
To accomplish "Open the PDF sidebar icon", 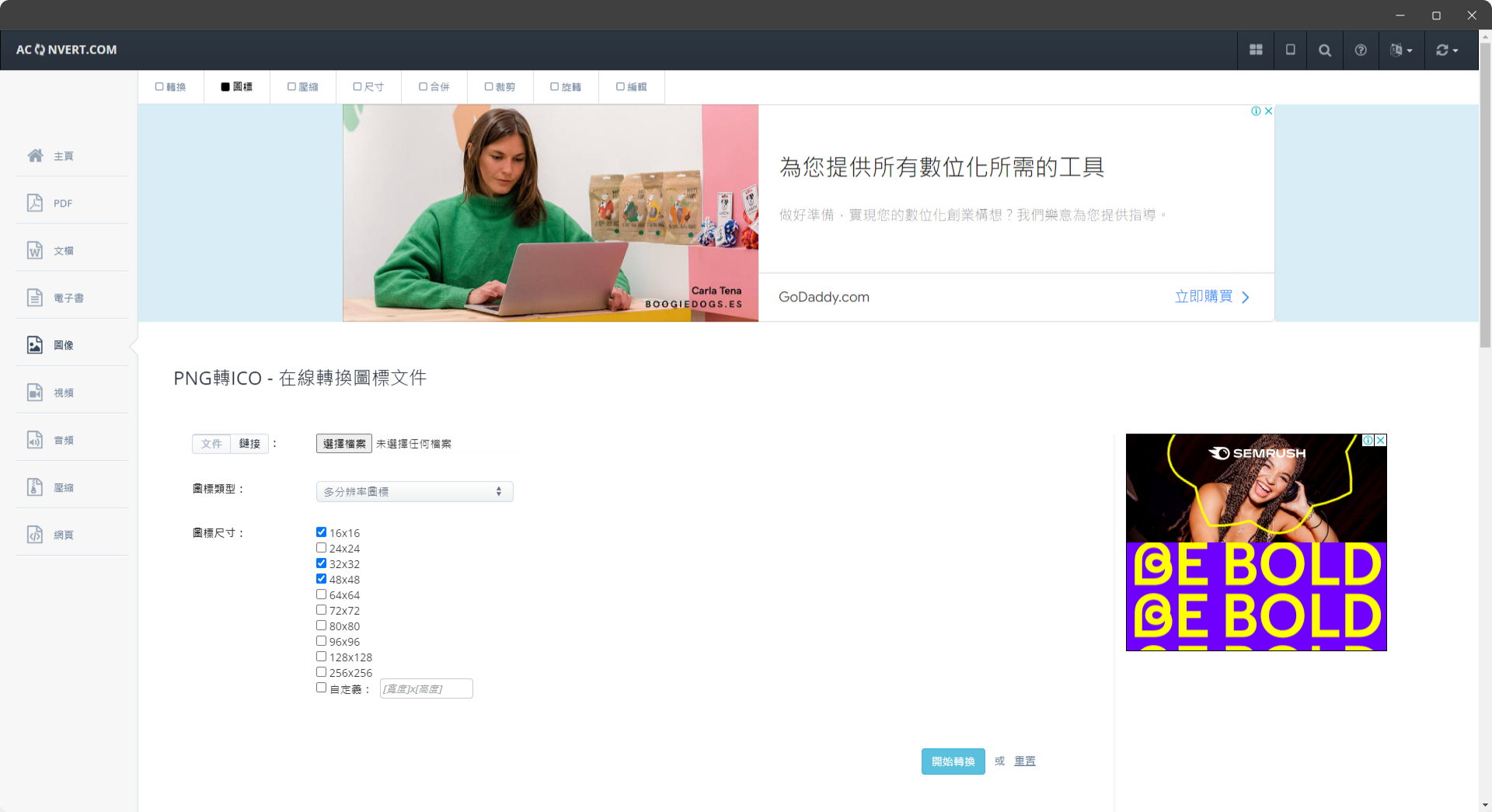I will click(35, 203).
